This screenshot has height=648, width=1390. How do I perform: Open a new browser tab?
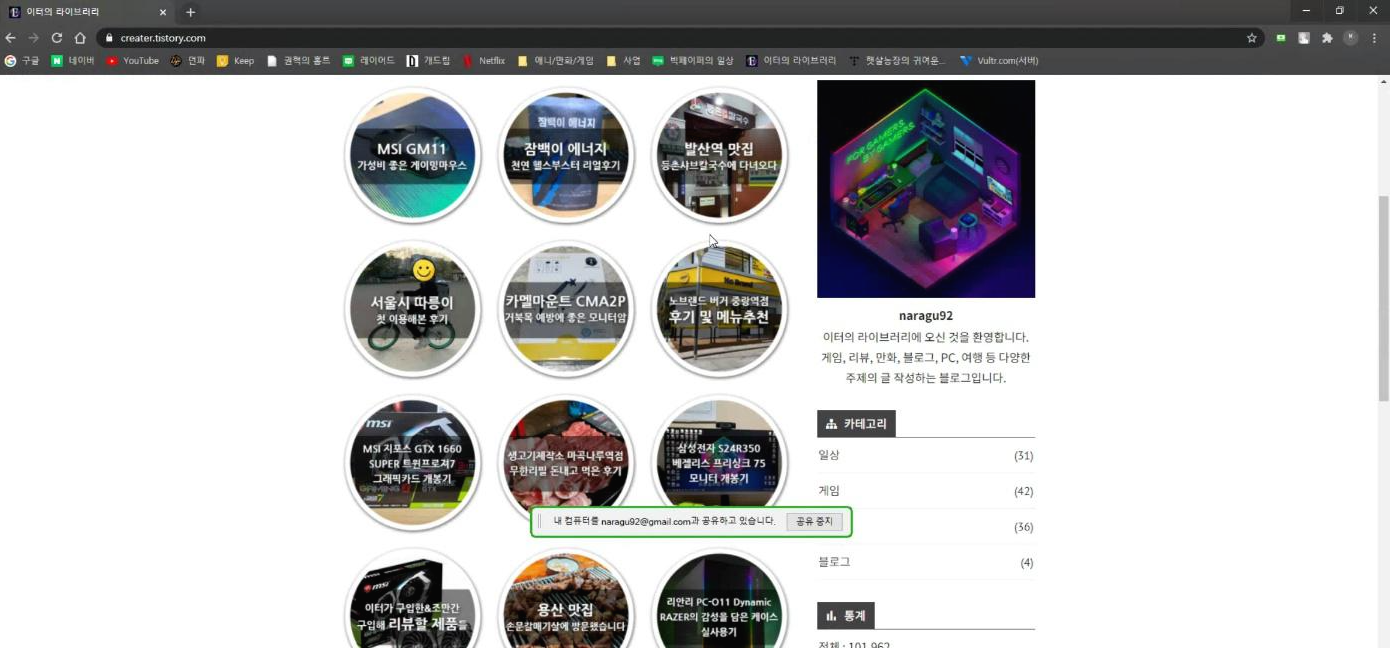tap(190, 12)
